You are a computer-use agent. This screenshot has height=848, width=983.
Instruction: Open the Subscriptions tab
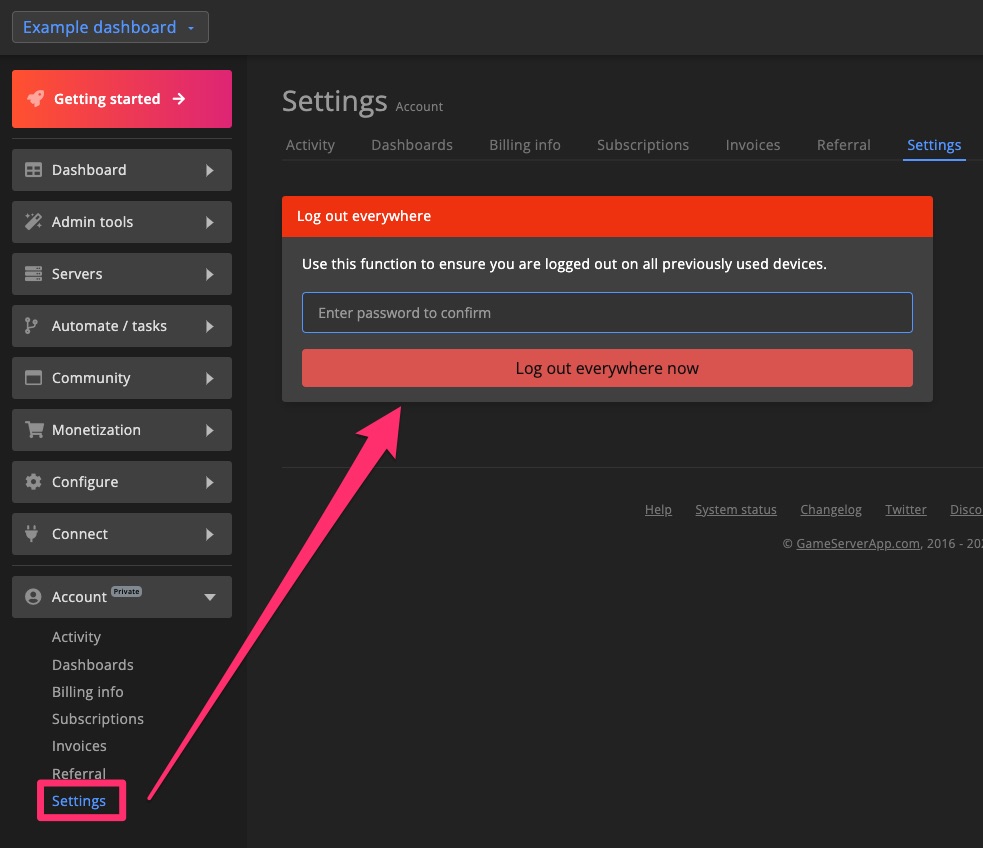click(x=642, y=145)
